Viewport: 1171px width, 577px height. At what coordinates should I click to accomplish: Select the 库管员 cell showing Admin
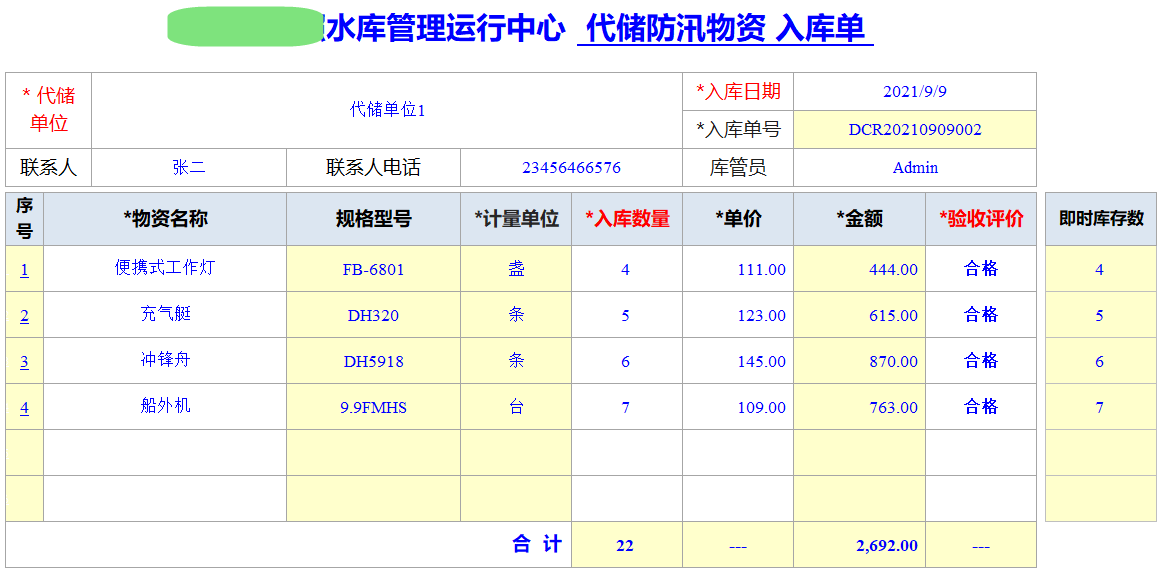tap(916, 167)
